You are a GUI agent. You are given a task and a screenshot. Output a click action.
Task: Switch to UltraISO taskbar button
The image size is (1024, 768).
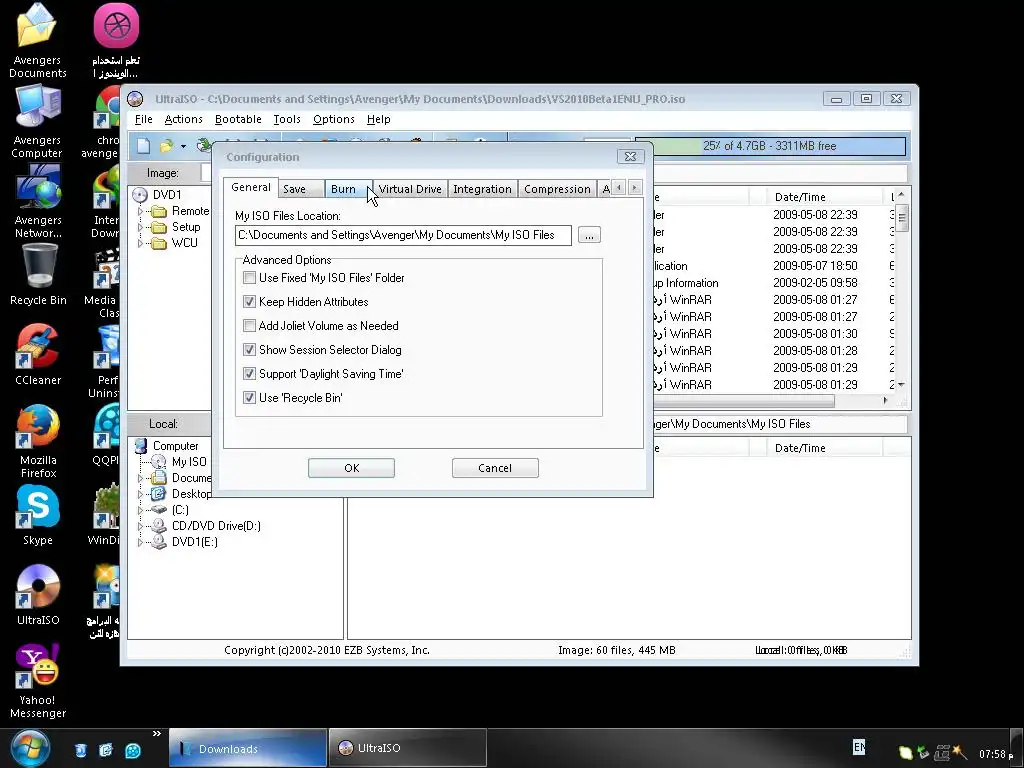click(408, 748)
